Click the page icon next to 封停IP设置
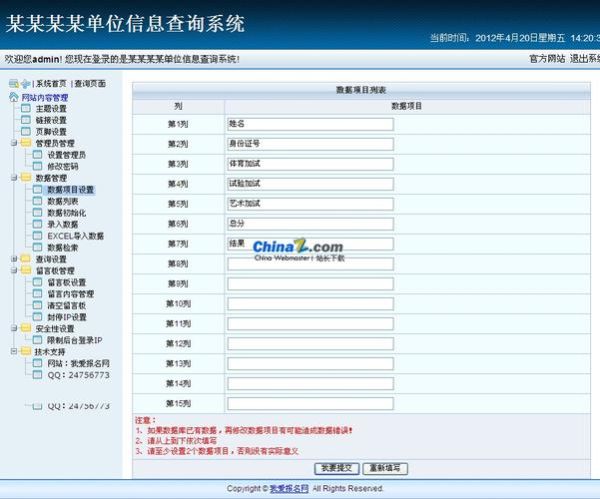Viewport: 600px width, 499px height. click(38, 316)
